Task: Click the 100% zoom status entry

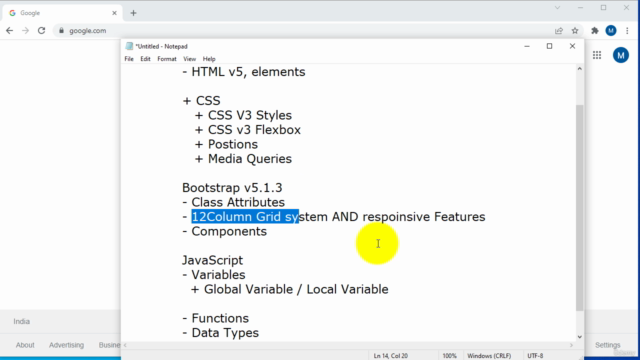Action: tap(449, 356)
